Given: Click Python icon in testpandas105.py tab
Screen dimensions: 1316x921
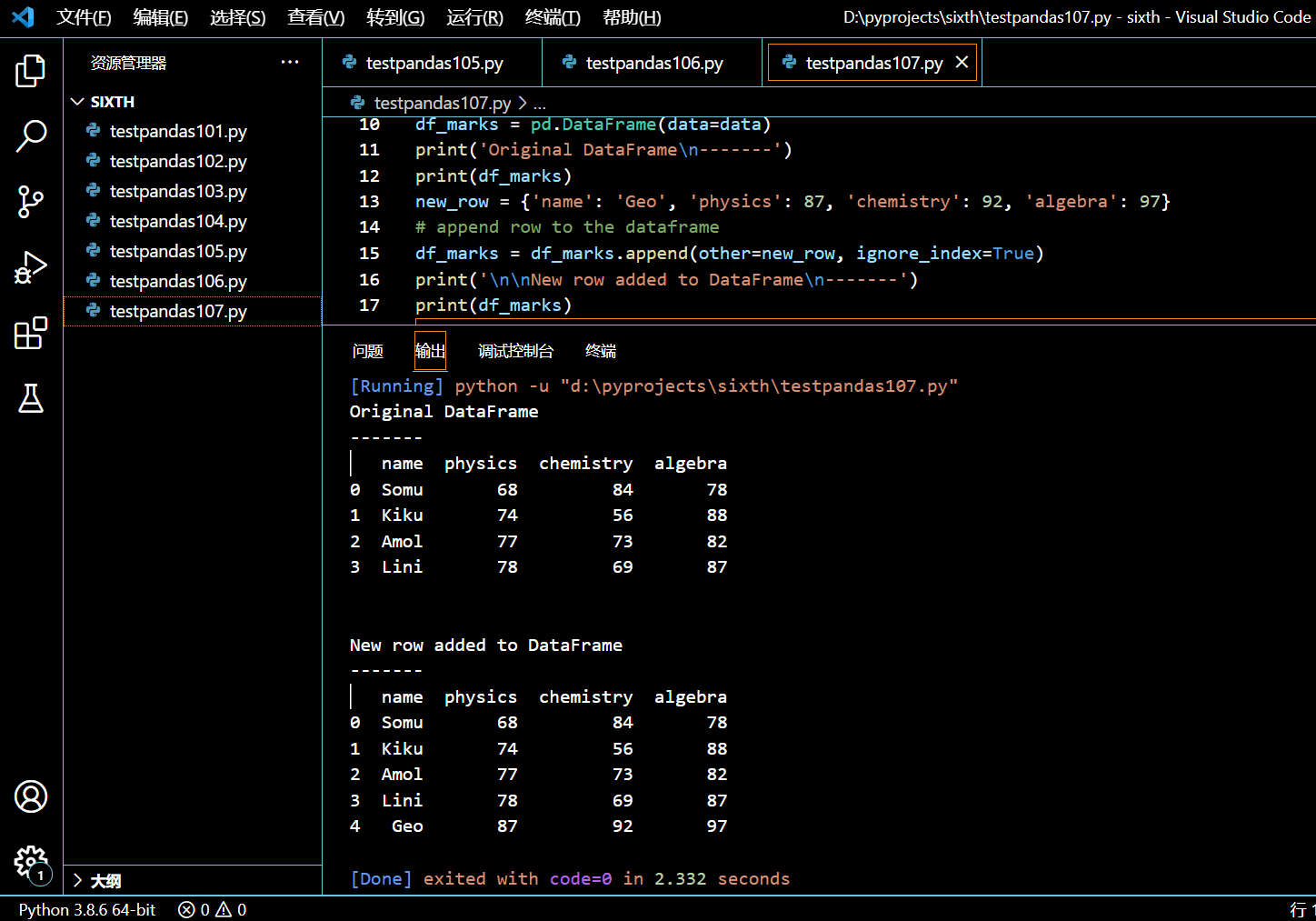Looking at the screenshot, I should pyautogui.click(x=350, y=62).
